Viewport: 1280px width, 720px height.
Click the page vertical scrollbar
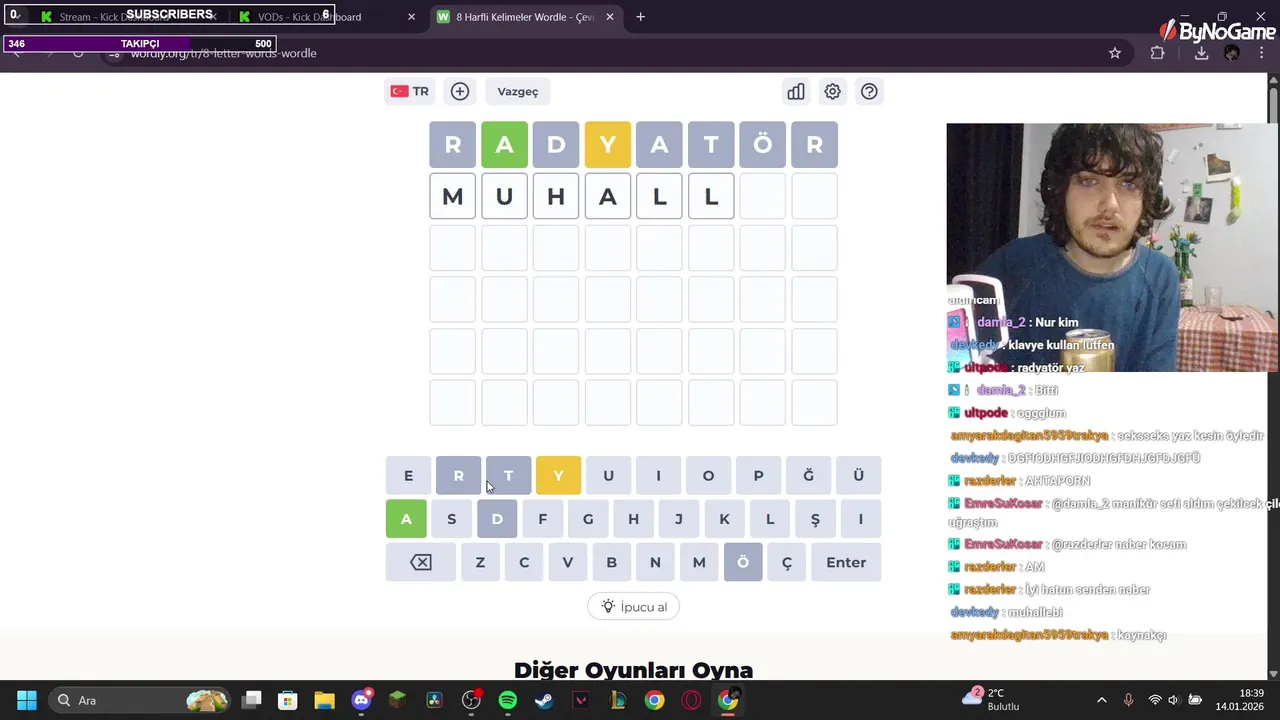click(x=1273, y=376)
